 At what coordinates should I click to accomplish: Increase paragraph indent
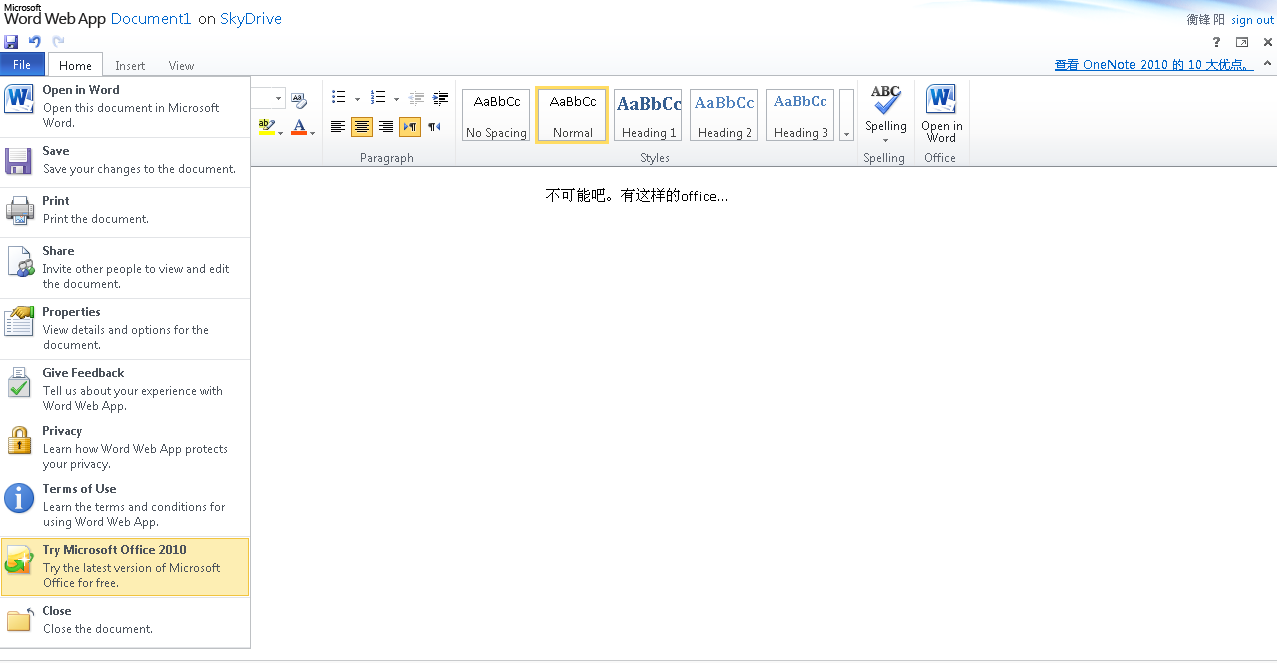tap(440, 98)
